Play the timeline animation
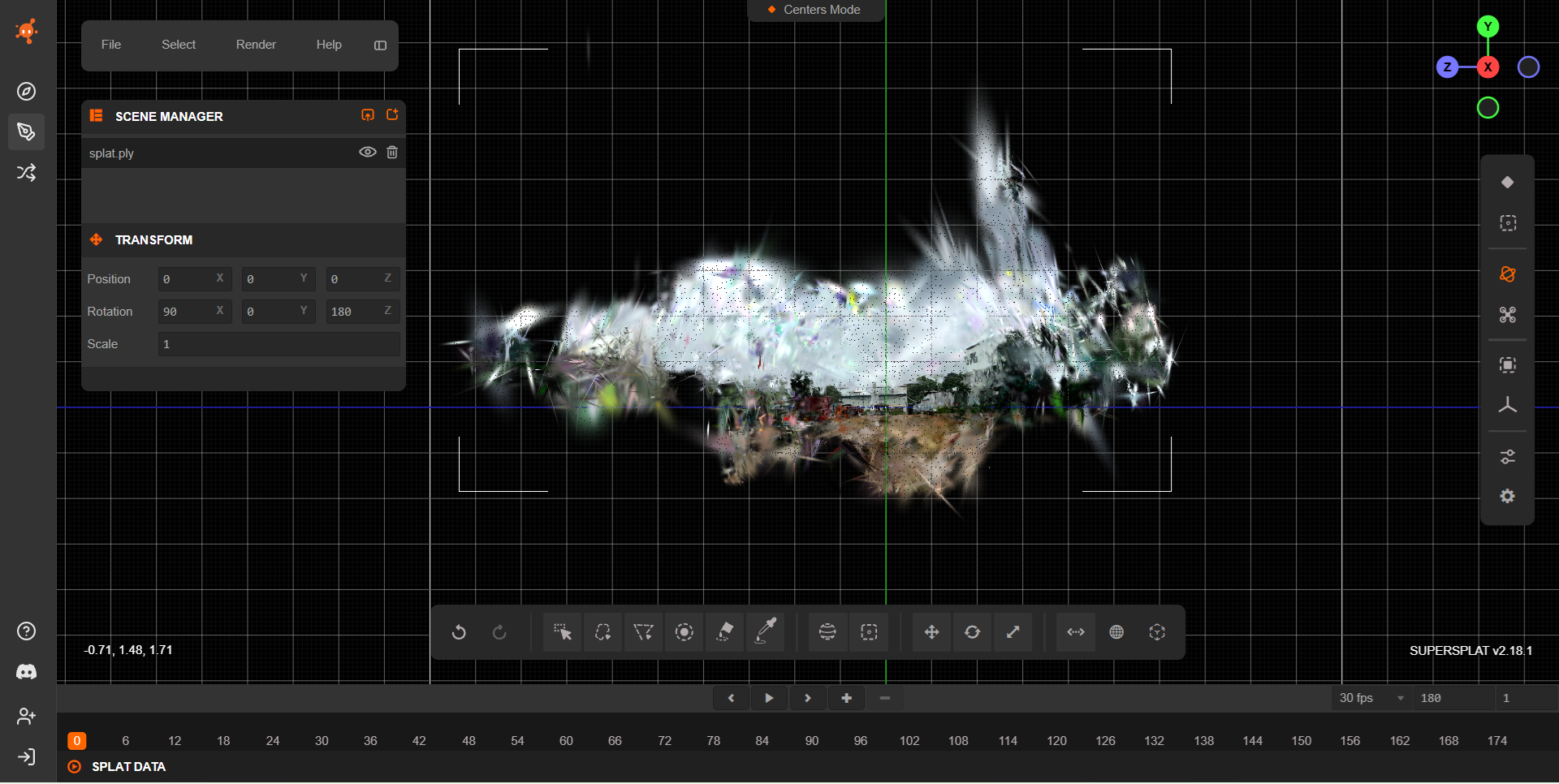The height and width of the screenshot is (784, 1559). click(x=769, y=698)
